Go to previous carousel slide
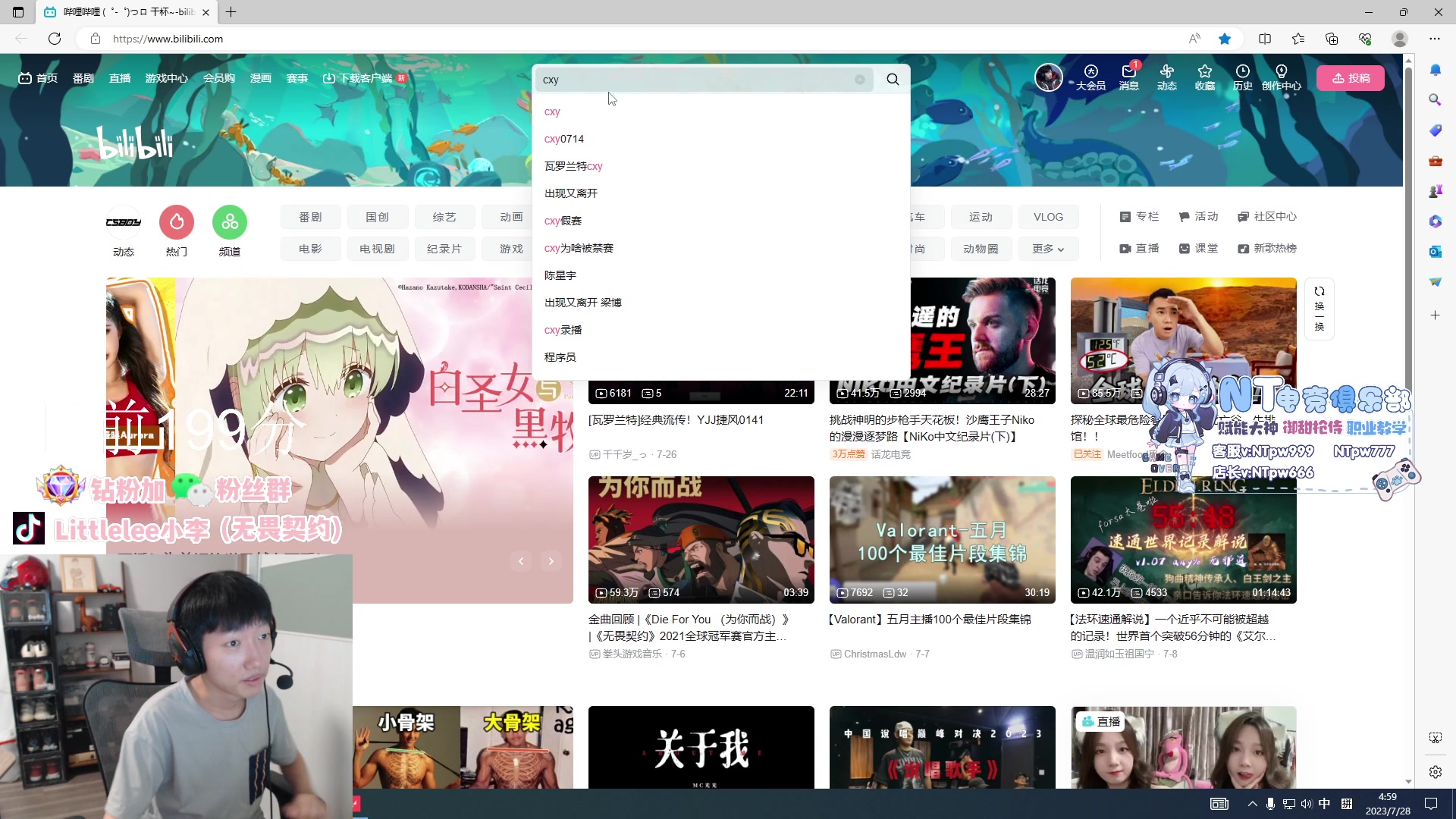This screenshot has width=1456, height=819. coord(521,561)
